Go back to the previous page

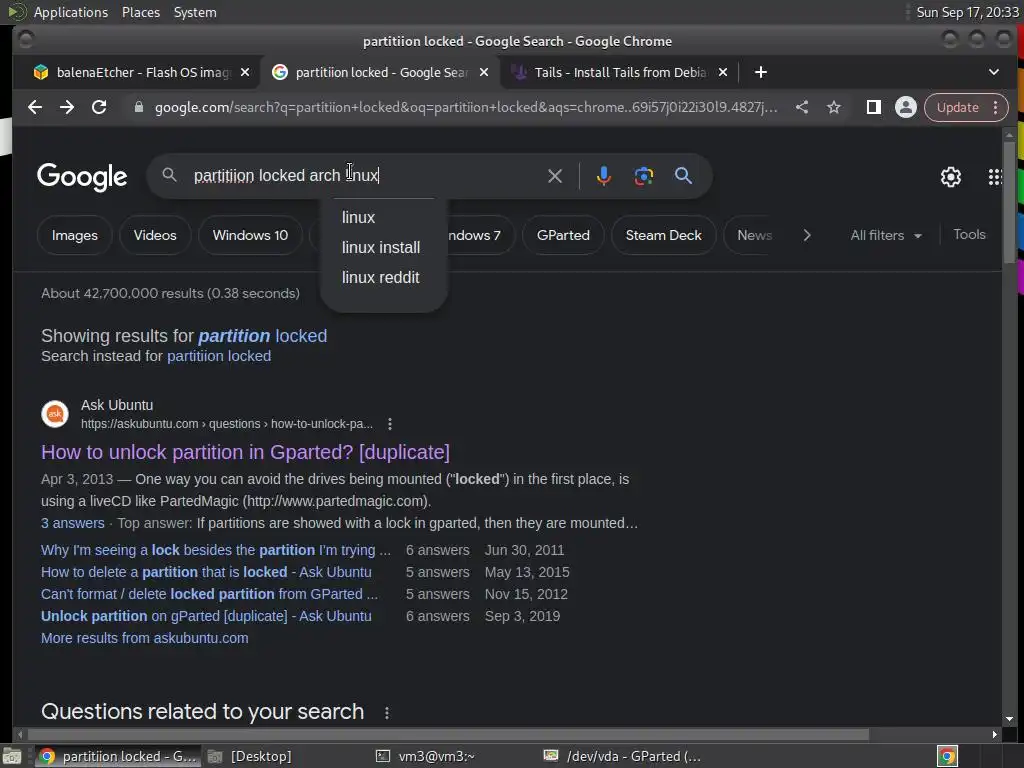[35, 107]
